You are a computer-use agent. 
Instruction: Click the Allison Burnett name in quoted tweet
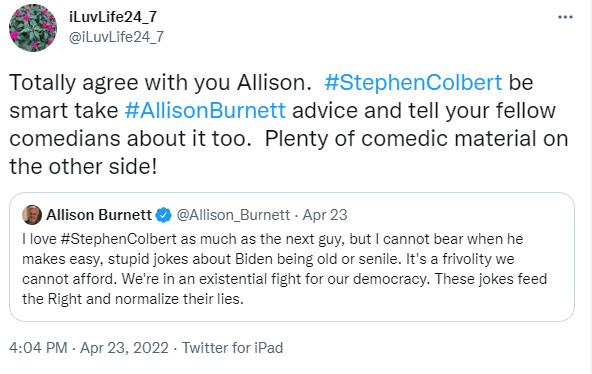coord(99,215)
